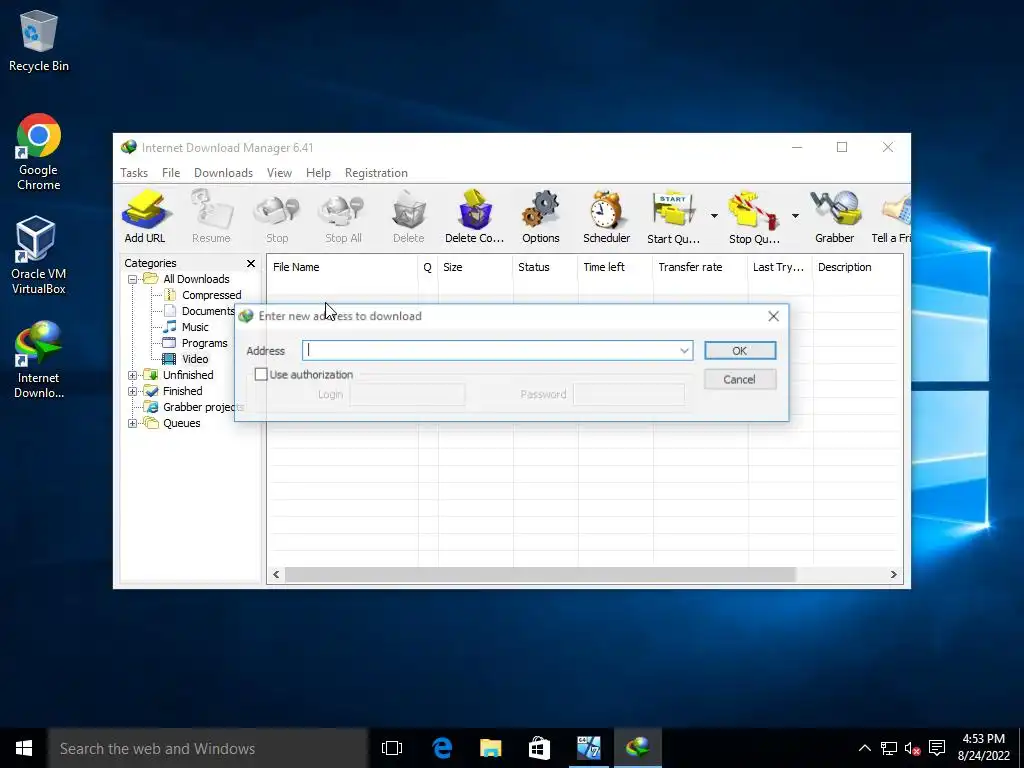Open the File menu
Viewport: 1024px width, 768px height.
[171, 173]
